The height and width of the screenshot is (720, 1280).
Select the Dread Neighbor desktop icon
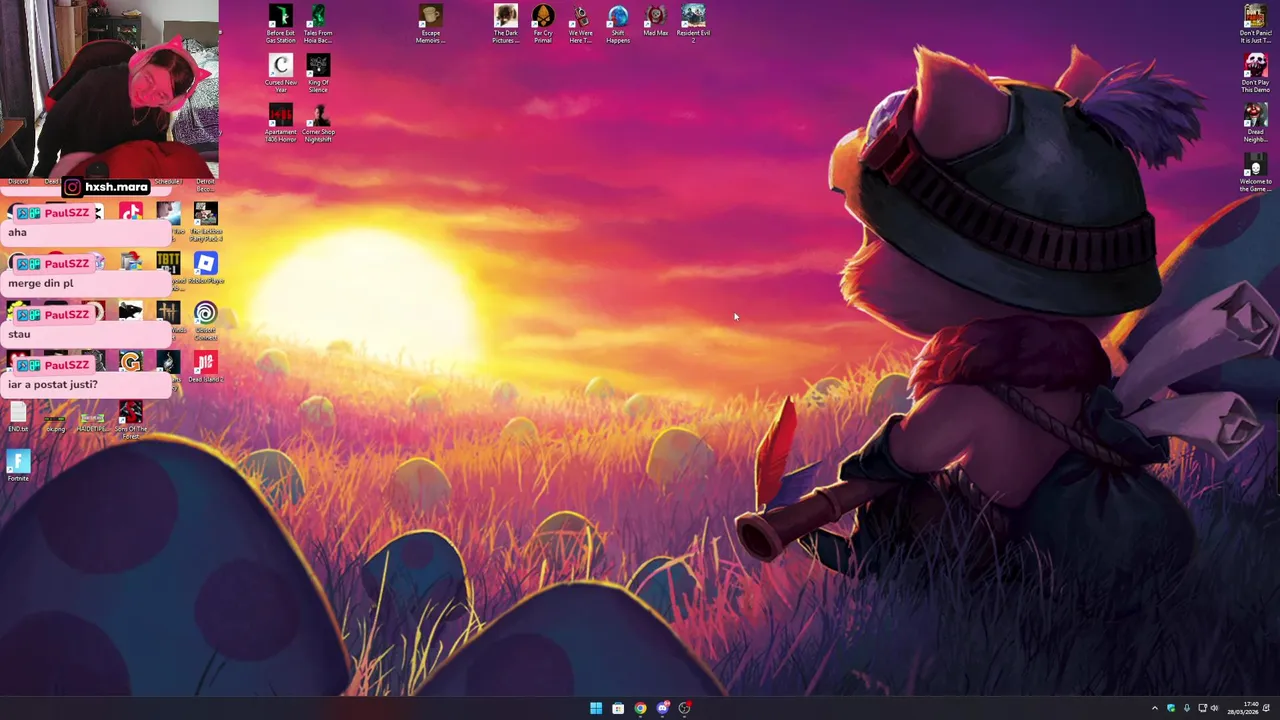pos(1255,123)
